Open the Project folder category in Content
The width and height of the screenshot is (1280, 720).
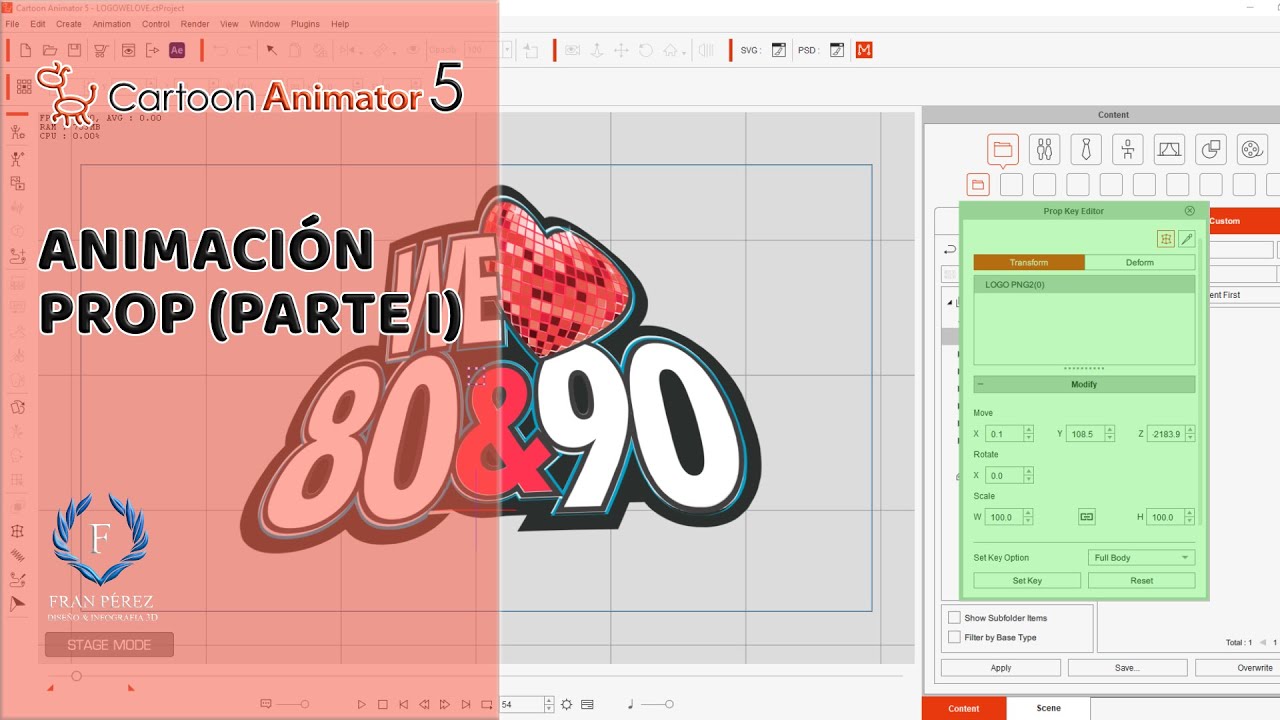1003,150
